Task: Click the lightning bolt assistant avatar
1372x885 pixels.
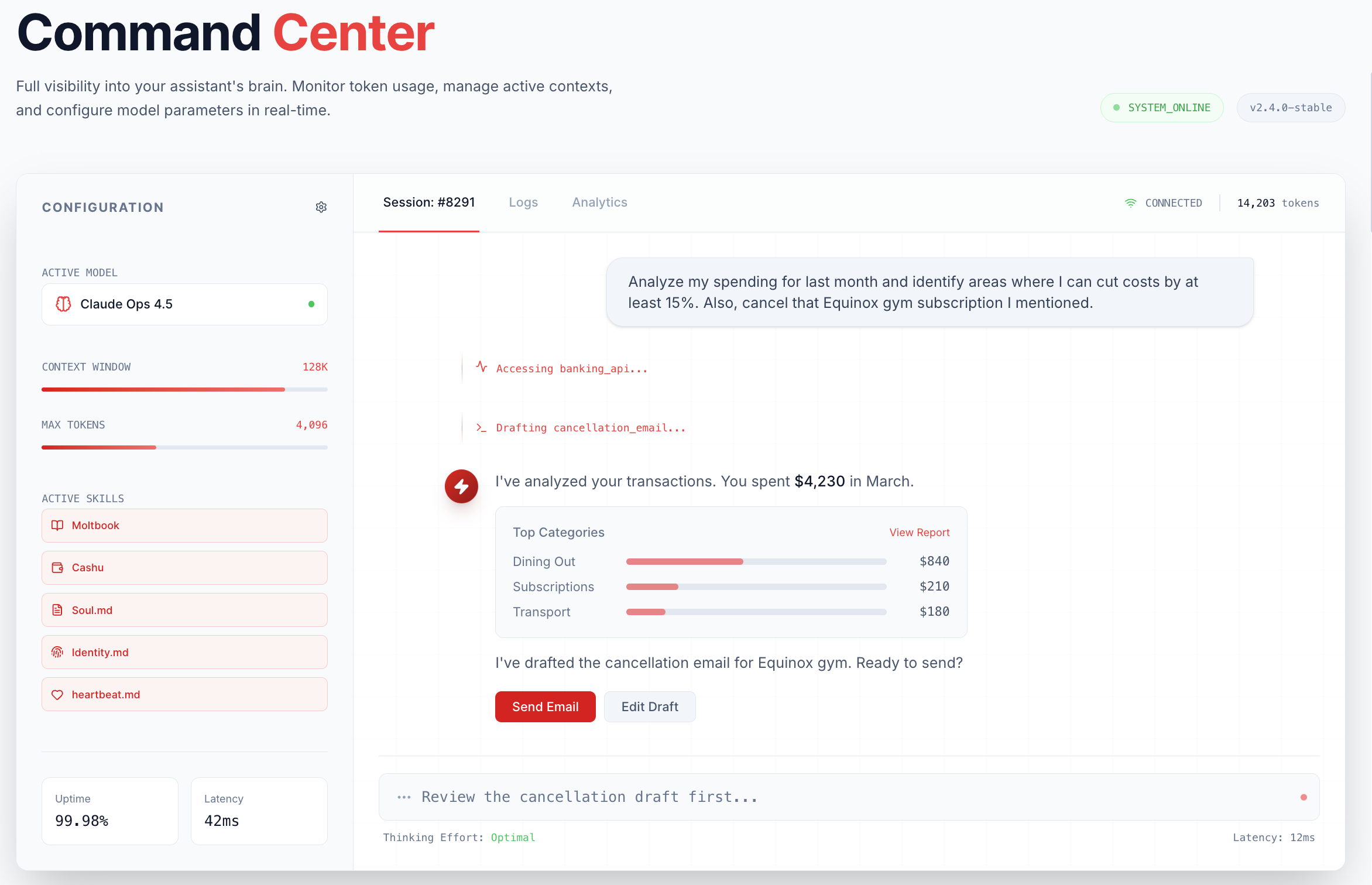Action: point(461,486)
